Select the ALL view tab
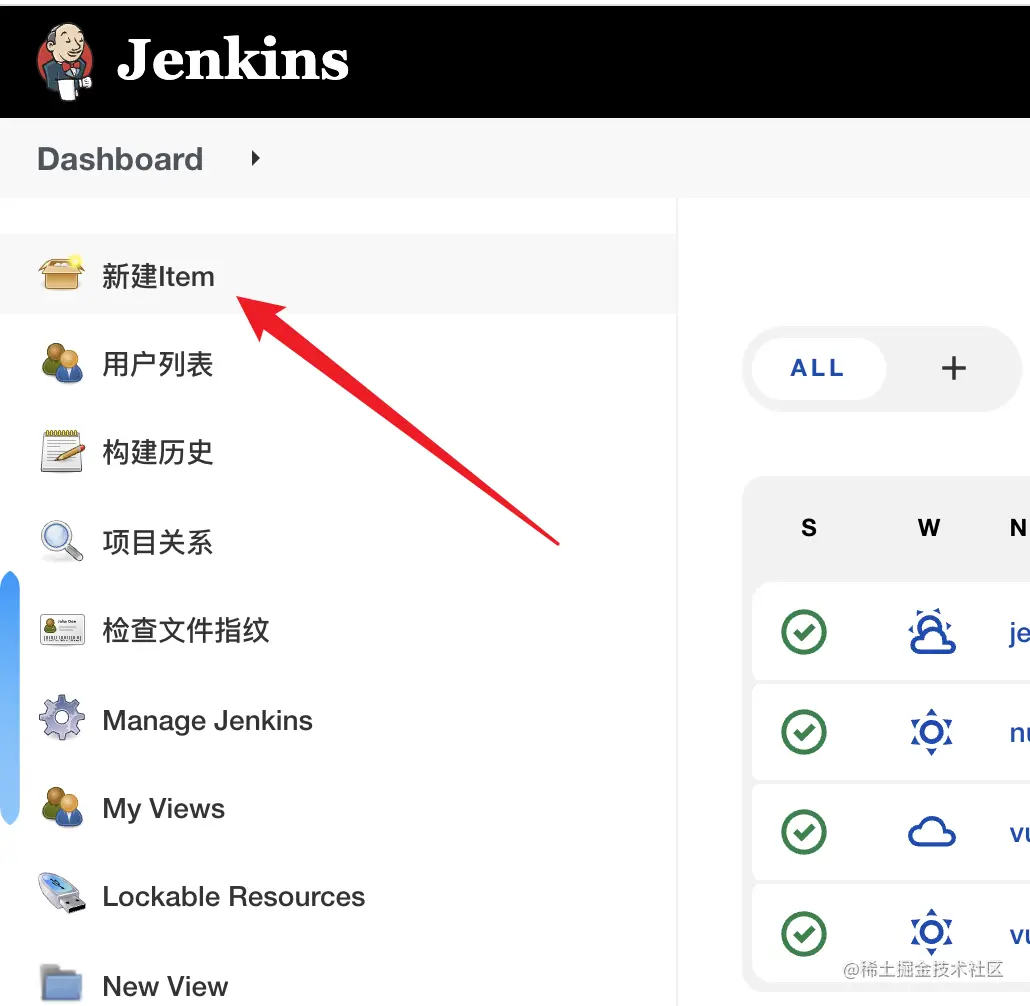 click(x=818, y=369)
